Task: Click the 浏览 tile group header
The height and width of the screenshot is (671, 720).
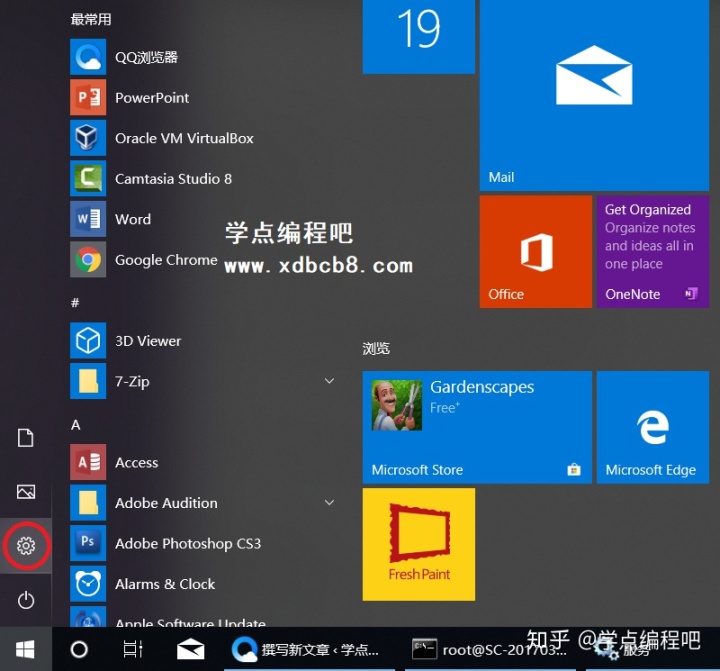Action: tap(376, 349)
